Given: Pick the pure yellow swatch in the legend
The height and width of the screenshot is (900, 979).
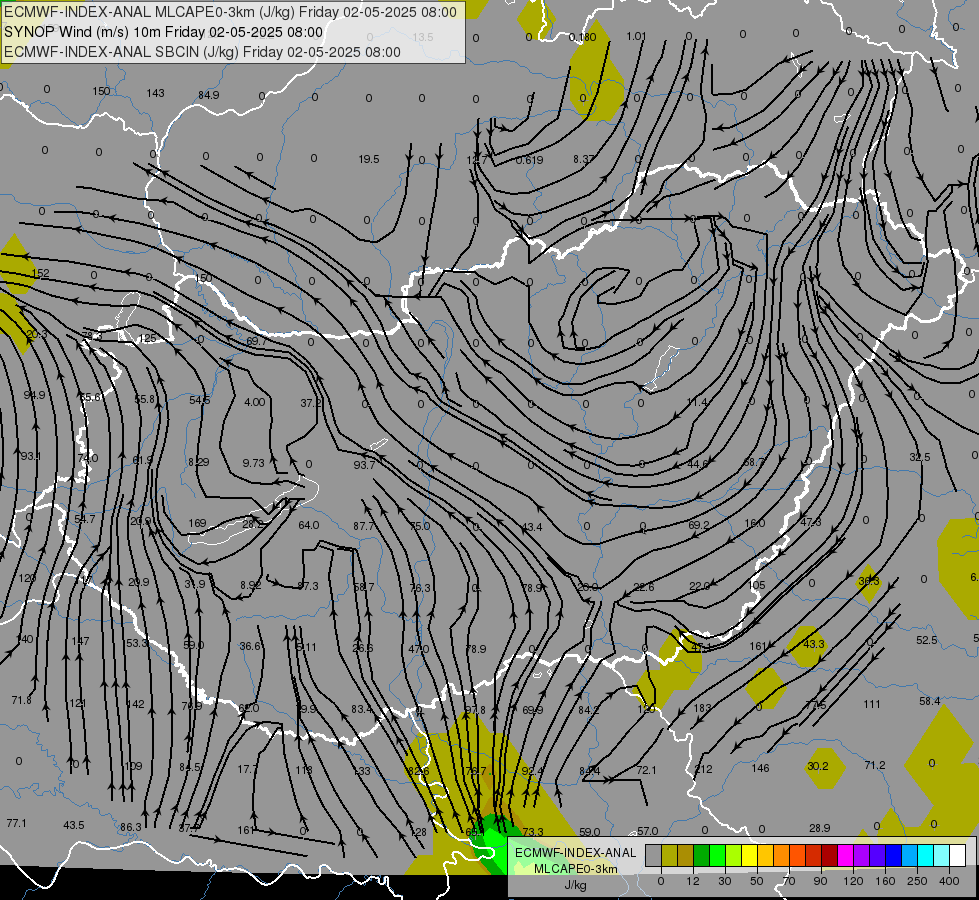Looking at the screenshot, I should (749, 855).
